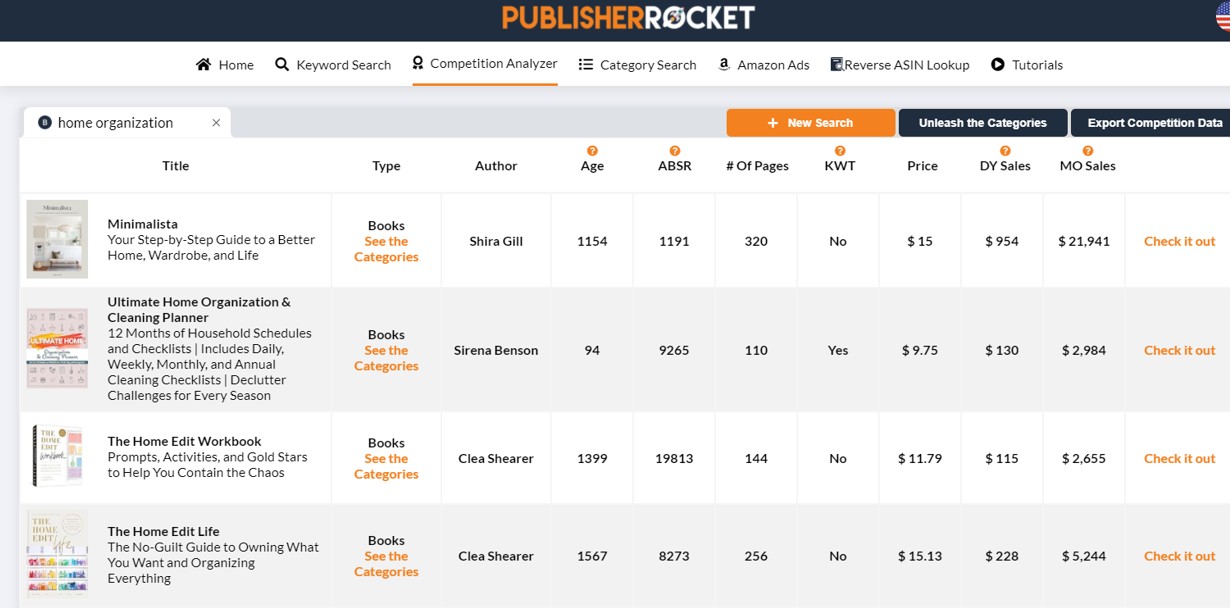Click the Reverse ASIN Lookup icon

point(837,64)
